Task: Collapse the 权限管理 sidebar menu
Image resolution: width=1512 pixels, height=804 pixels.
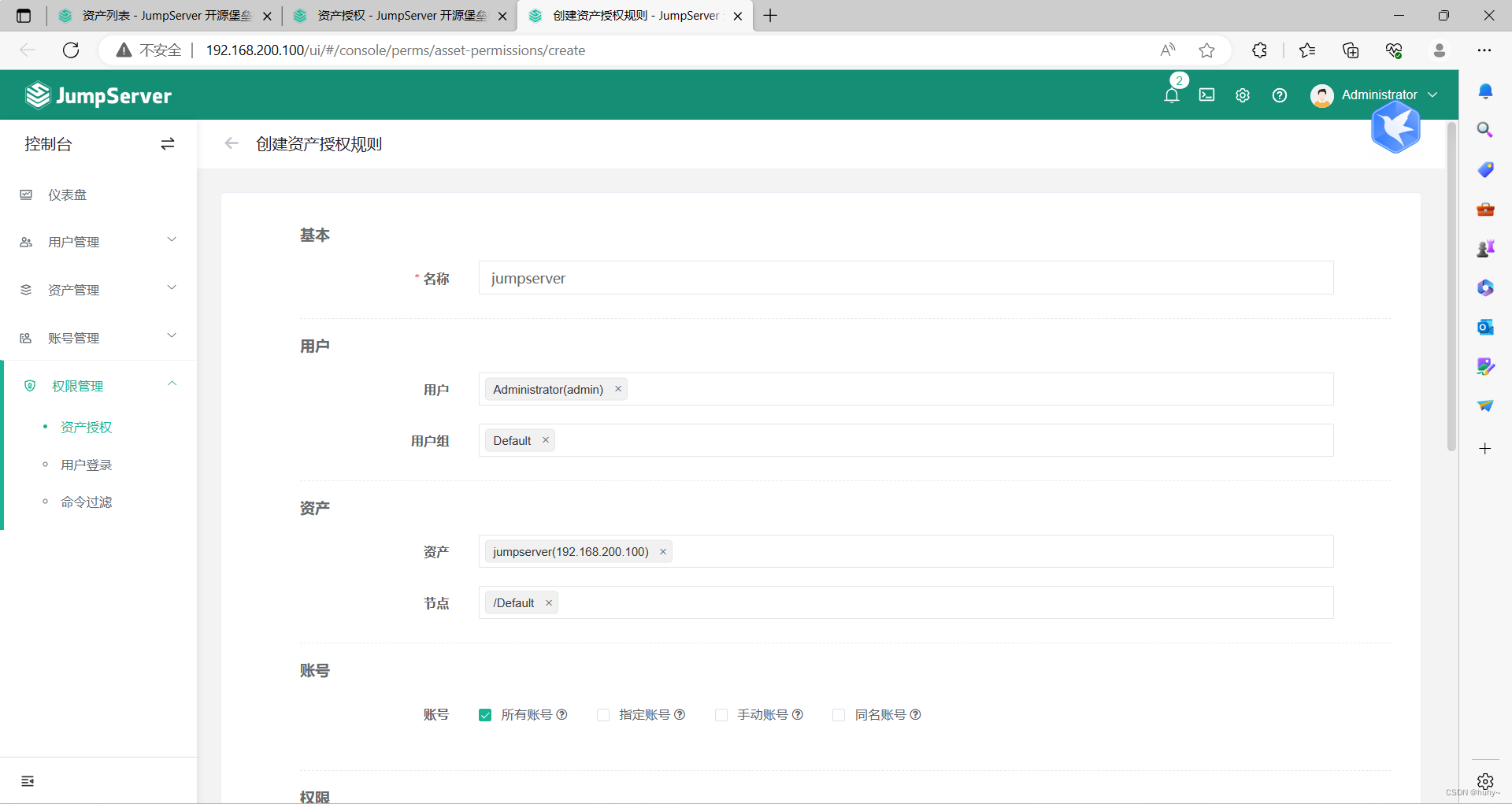Action: pos(98,386)
